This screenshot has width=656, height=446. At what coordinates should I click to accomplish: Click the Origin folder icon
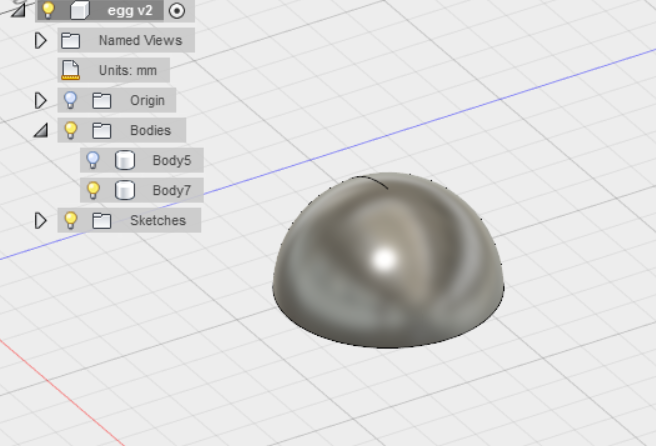[102, 101]
